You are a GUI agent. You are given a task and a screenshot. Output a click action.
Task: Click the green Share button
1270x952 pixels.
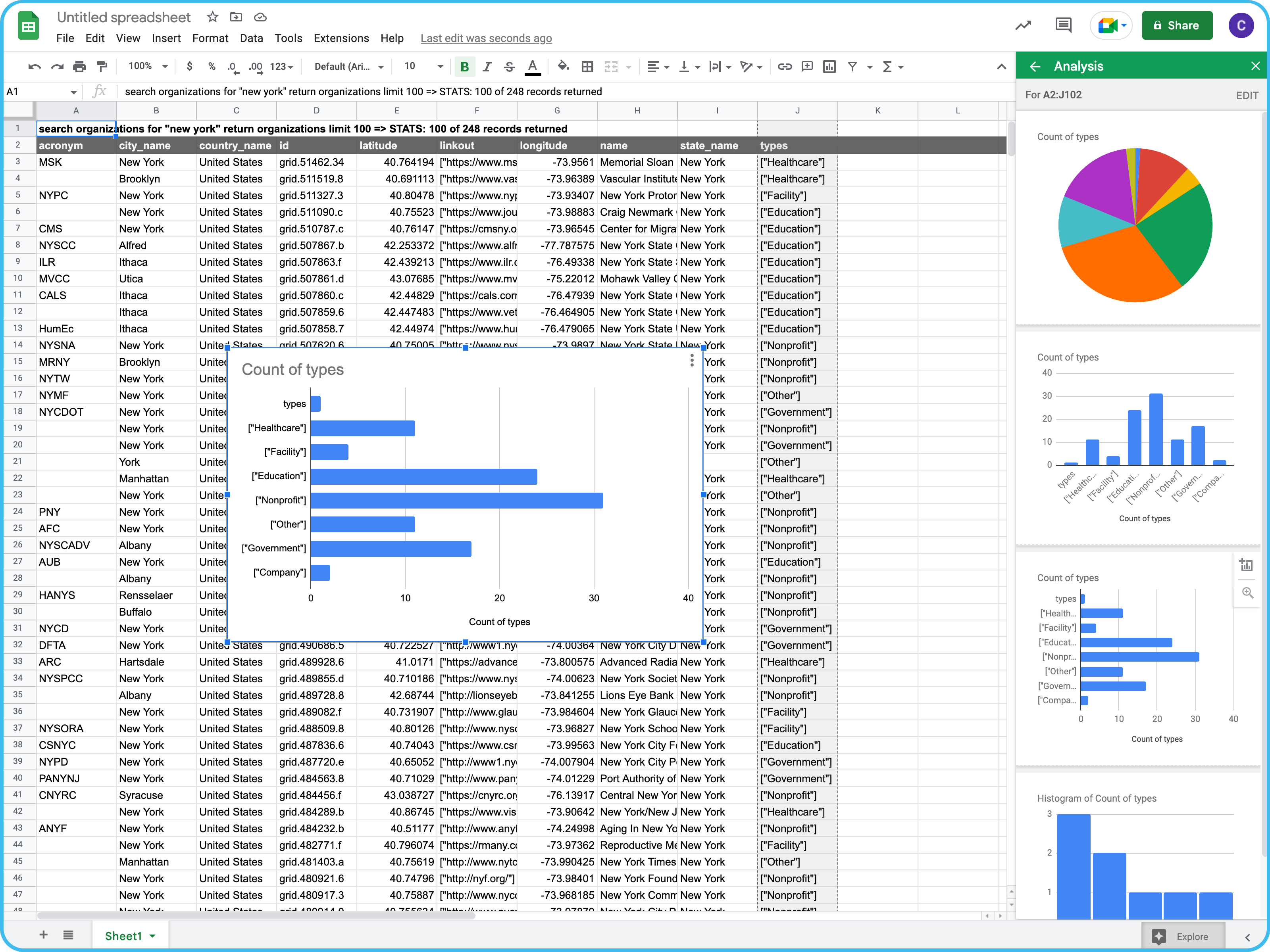(1176, 25)
